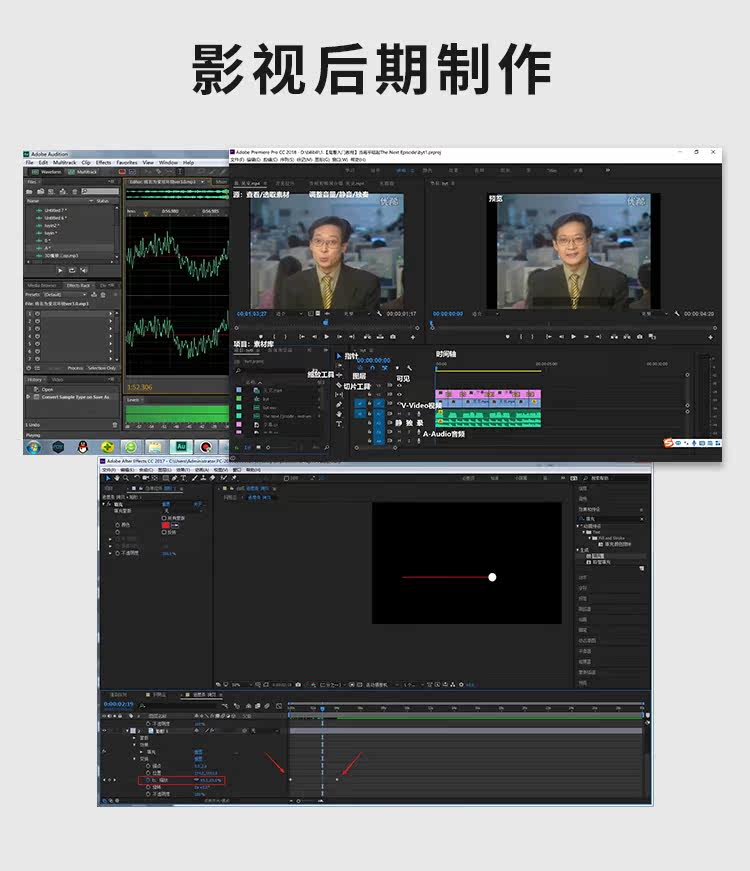Select the Razor tool in Premiere toolbar
This screenshot has height=871, width=750.
tap(338, 385)
